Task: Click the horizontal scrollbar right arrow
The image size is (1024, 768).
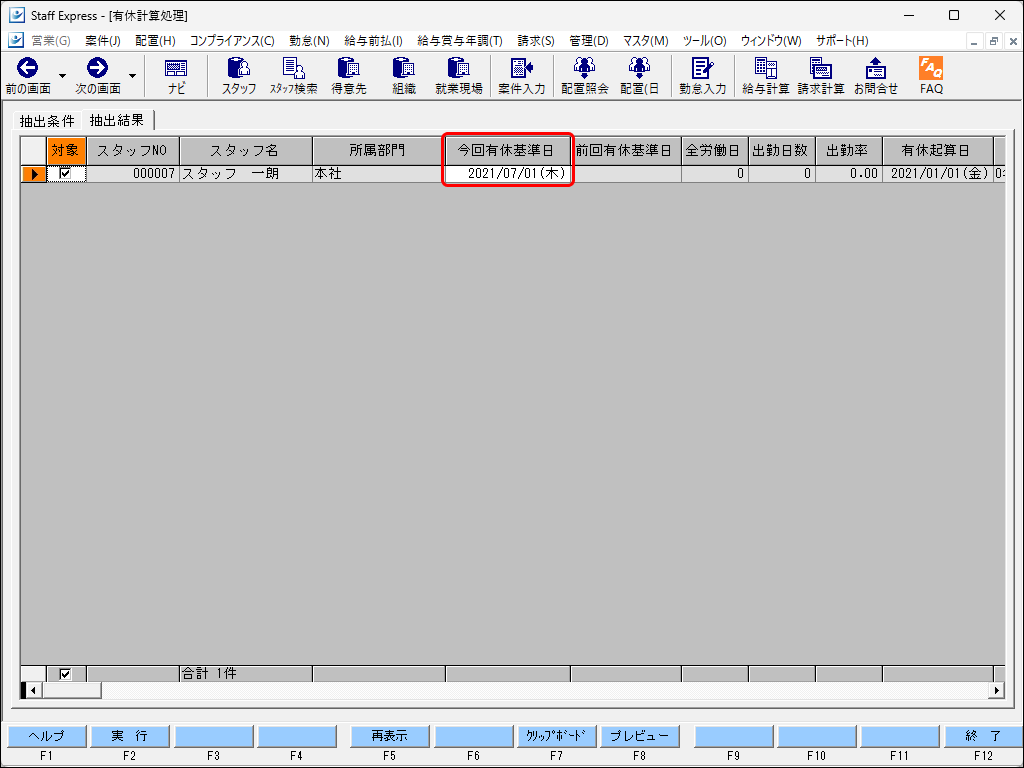Action: pyautogui.click(x=997, y=690)
